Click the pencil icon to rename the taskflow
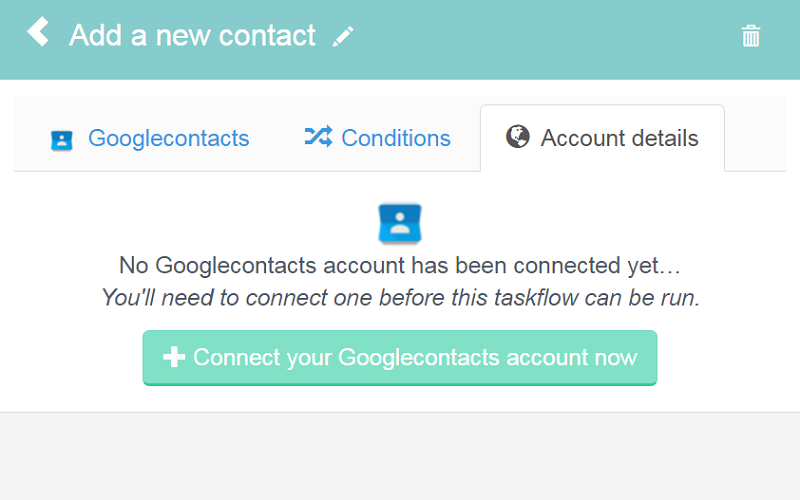 [343, 37]
